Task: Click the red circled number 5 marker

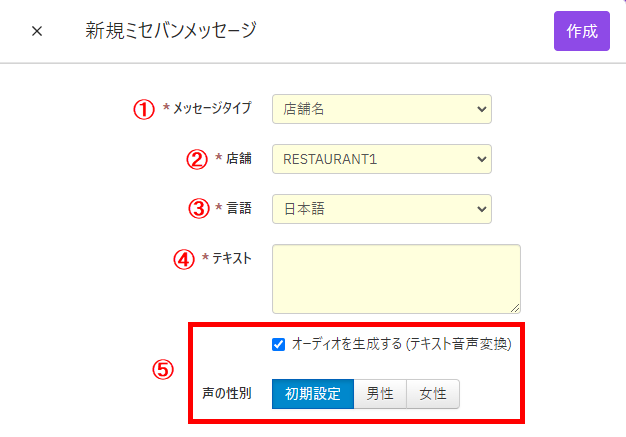Action: click(x=162, y=369)
